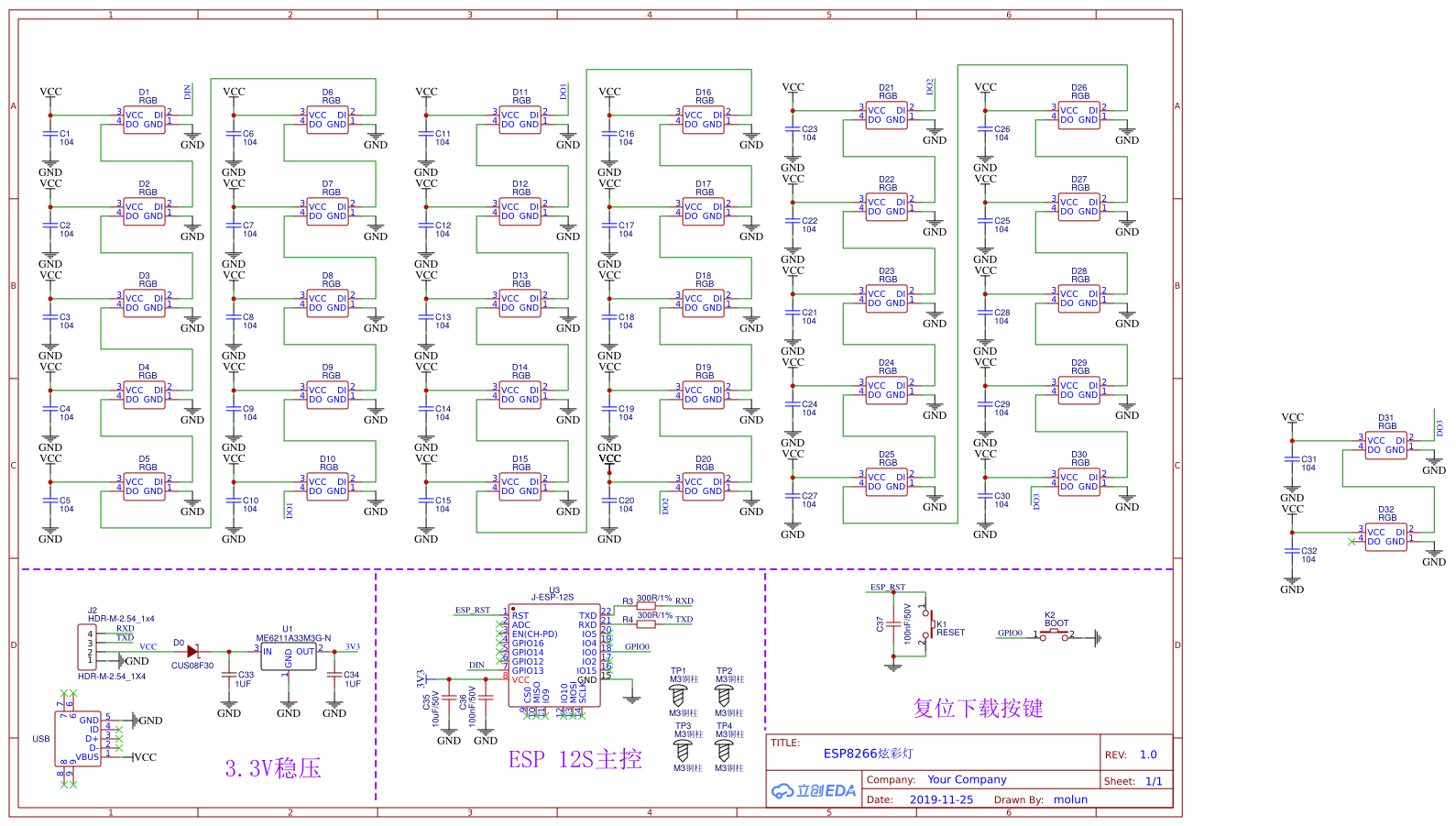Select the TP1 M3 standoff symbol
1456x826 pixels.
[x=678, y=696]
